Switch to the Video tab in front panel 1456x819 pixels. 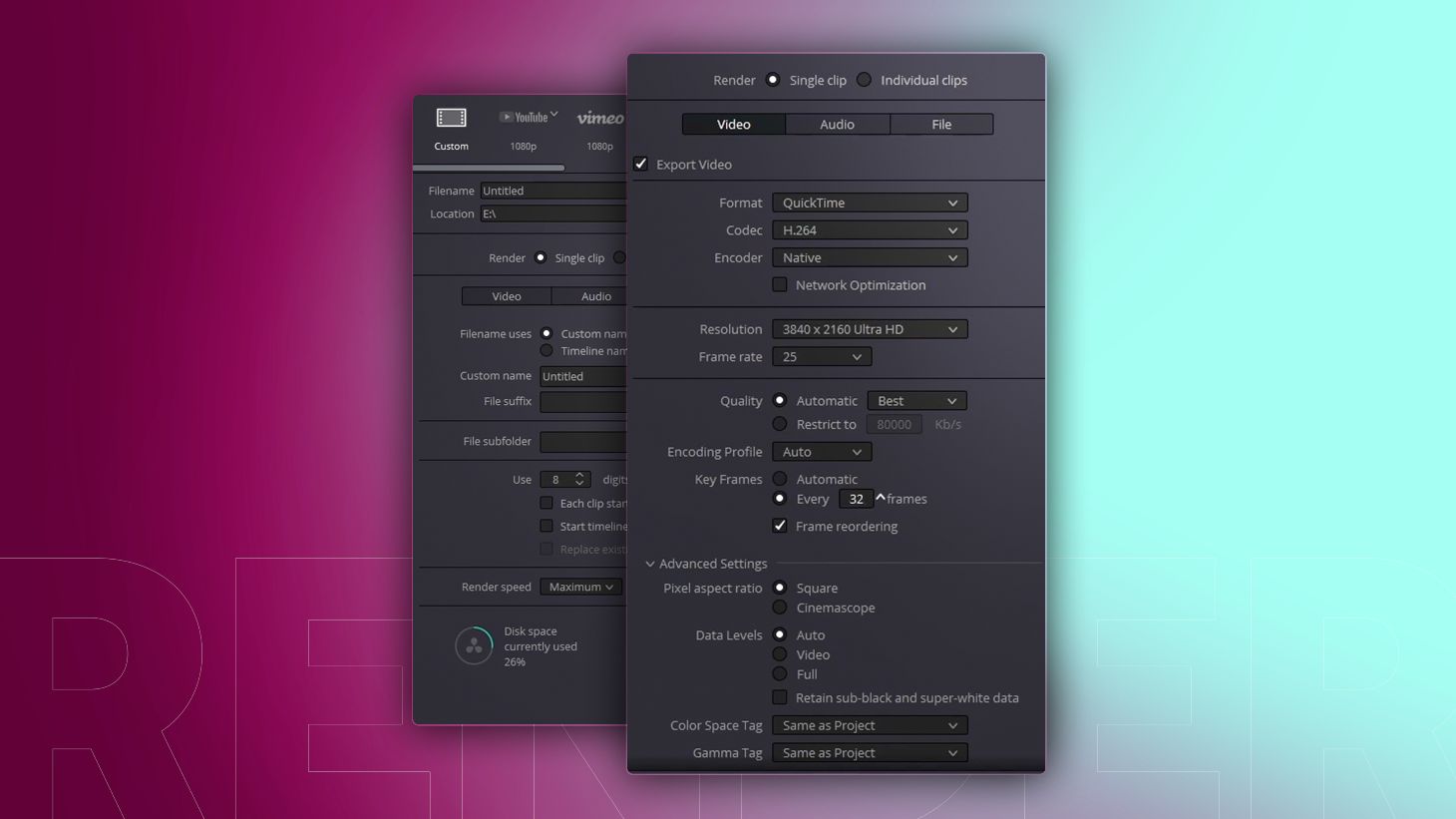pyautogui.click(x=734, y=124)
